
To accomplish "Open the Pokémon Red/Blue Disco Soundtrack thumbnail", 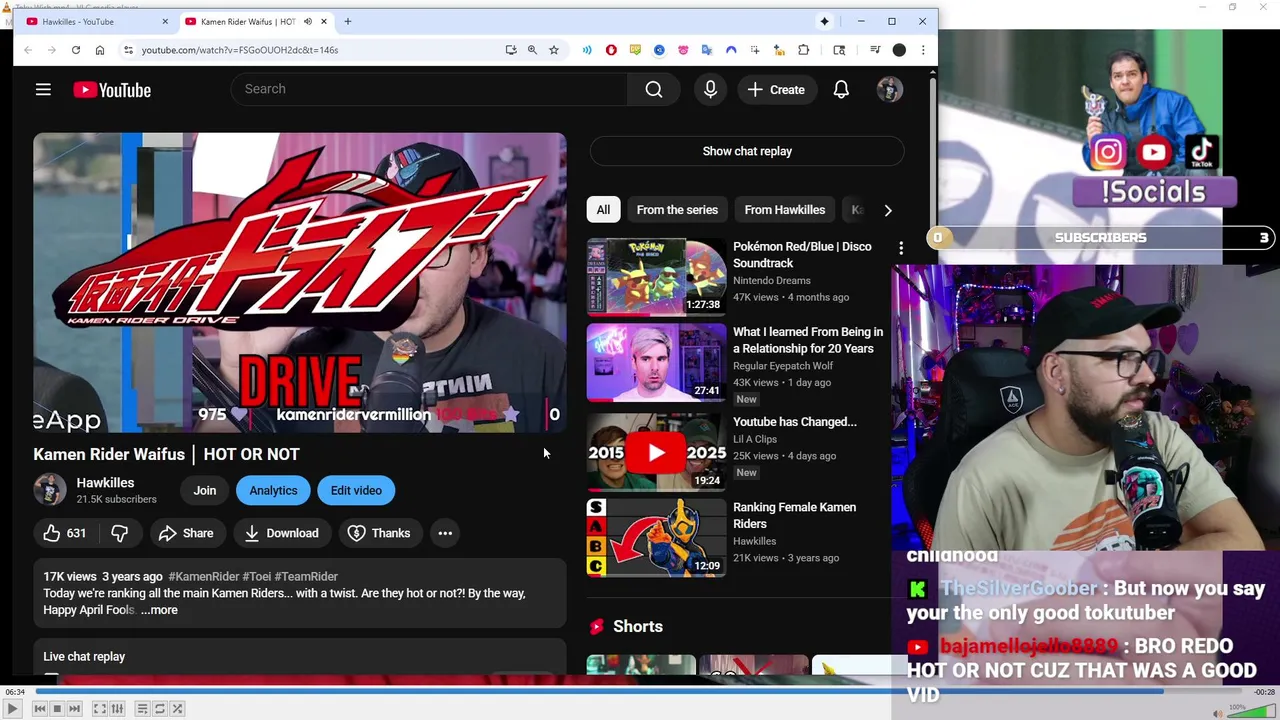I will pyautogui.click(x=656, y=277).
